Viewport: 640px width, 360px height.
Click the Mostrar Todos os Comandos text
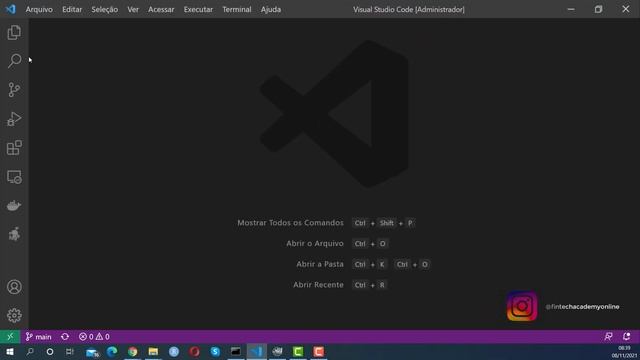(x=290, y=223)
